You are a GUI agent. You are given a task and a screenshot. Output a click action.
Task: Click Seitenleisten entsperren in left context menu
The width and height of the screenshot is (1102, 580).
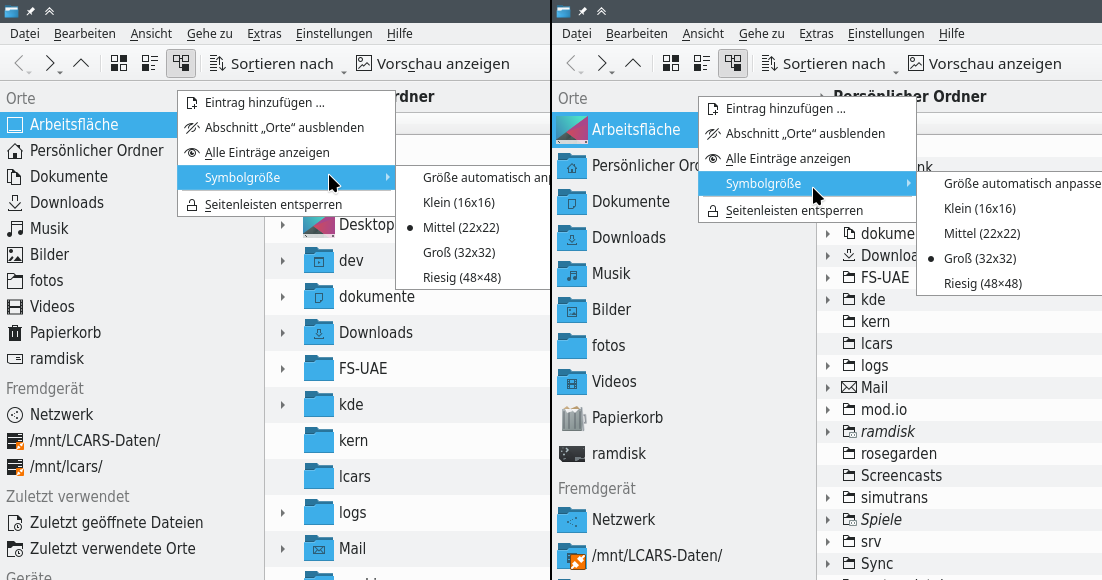point(286,205)
